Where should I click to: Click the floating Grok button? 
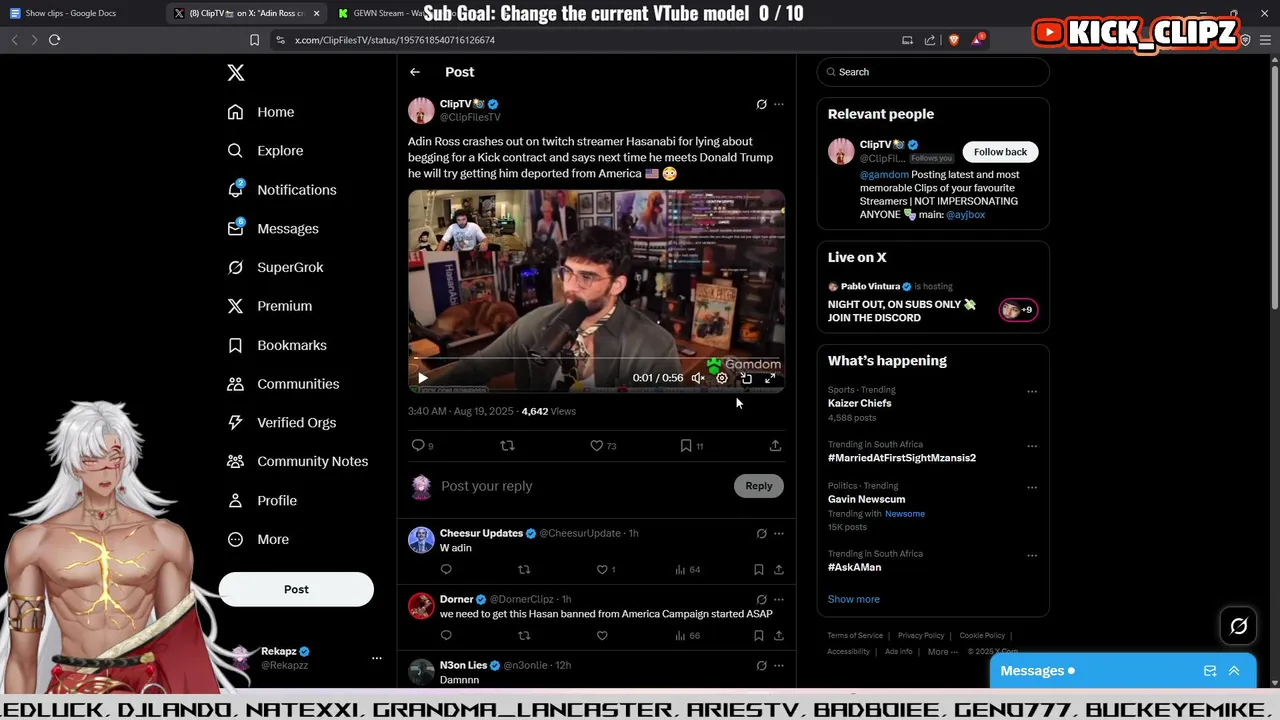(1239, 626)
